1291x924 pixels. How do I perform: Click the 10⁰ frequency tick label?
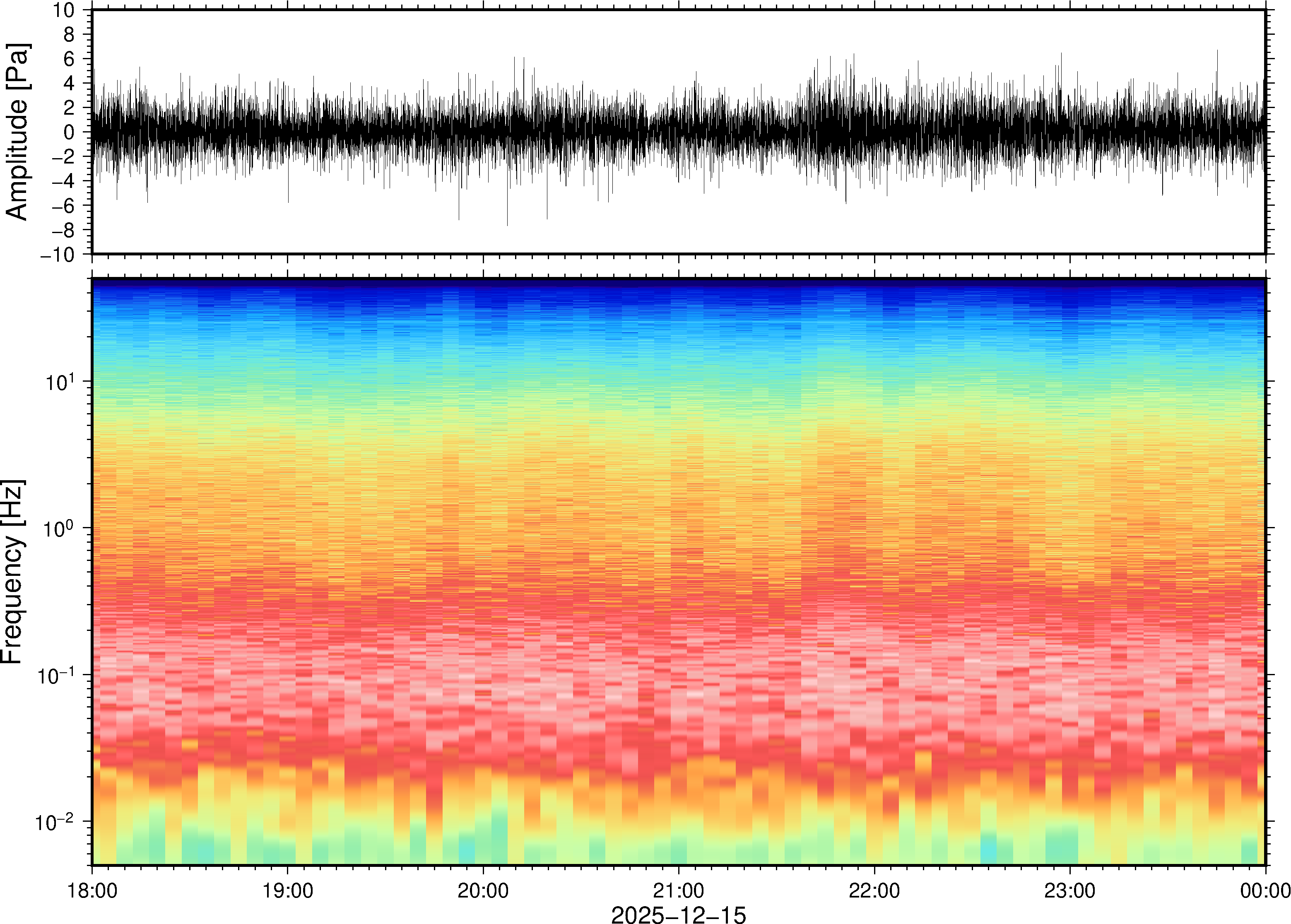coord(60,528)
